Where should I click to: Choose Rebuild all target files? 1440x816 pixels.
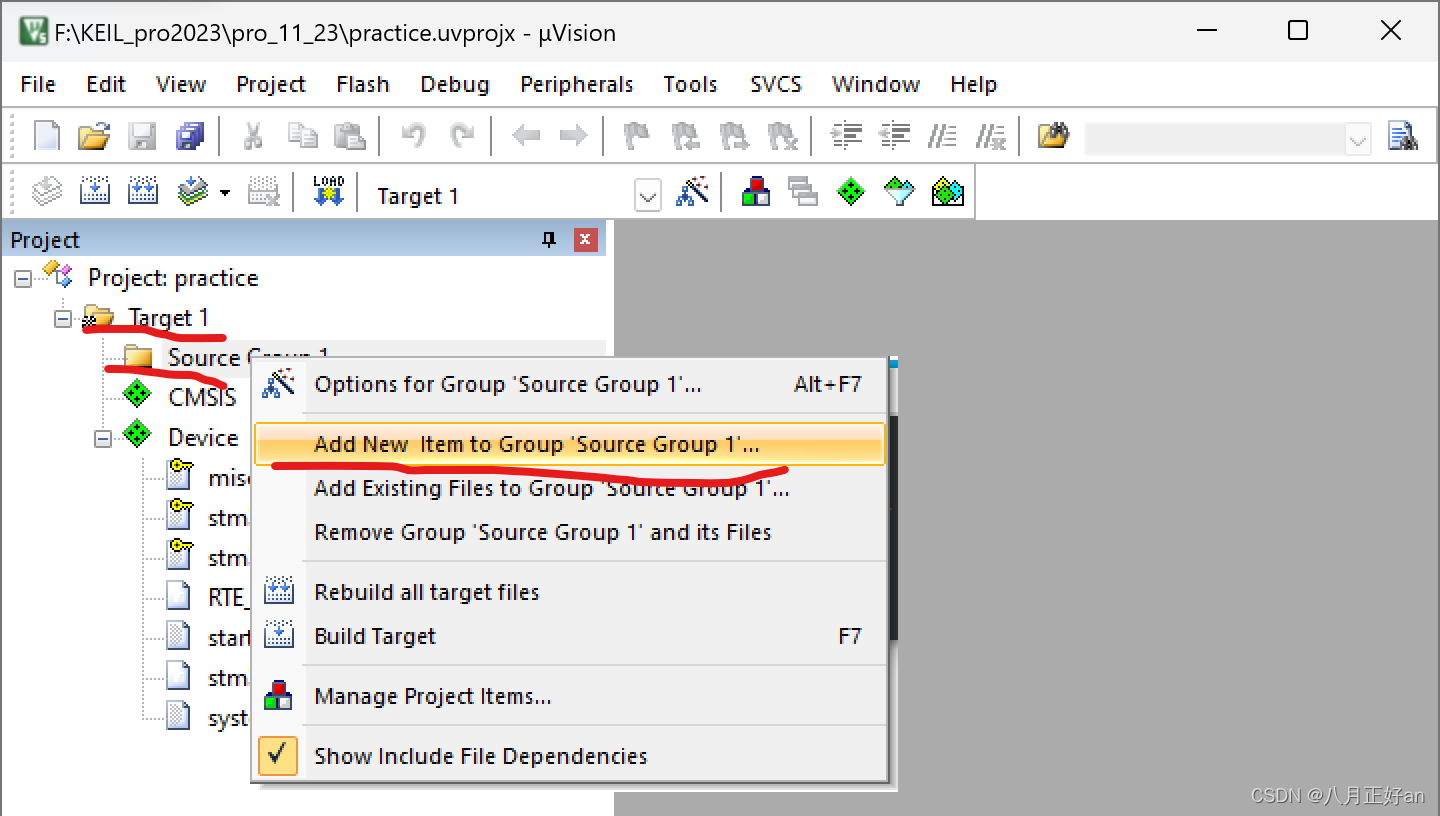point(570,592)
